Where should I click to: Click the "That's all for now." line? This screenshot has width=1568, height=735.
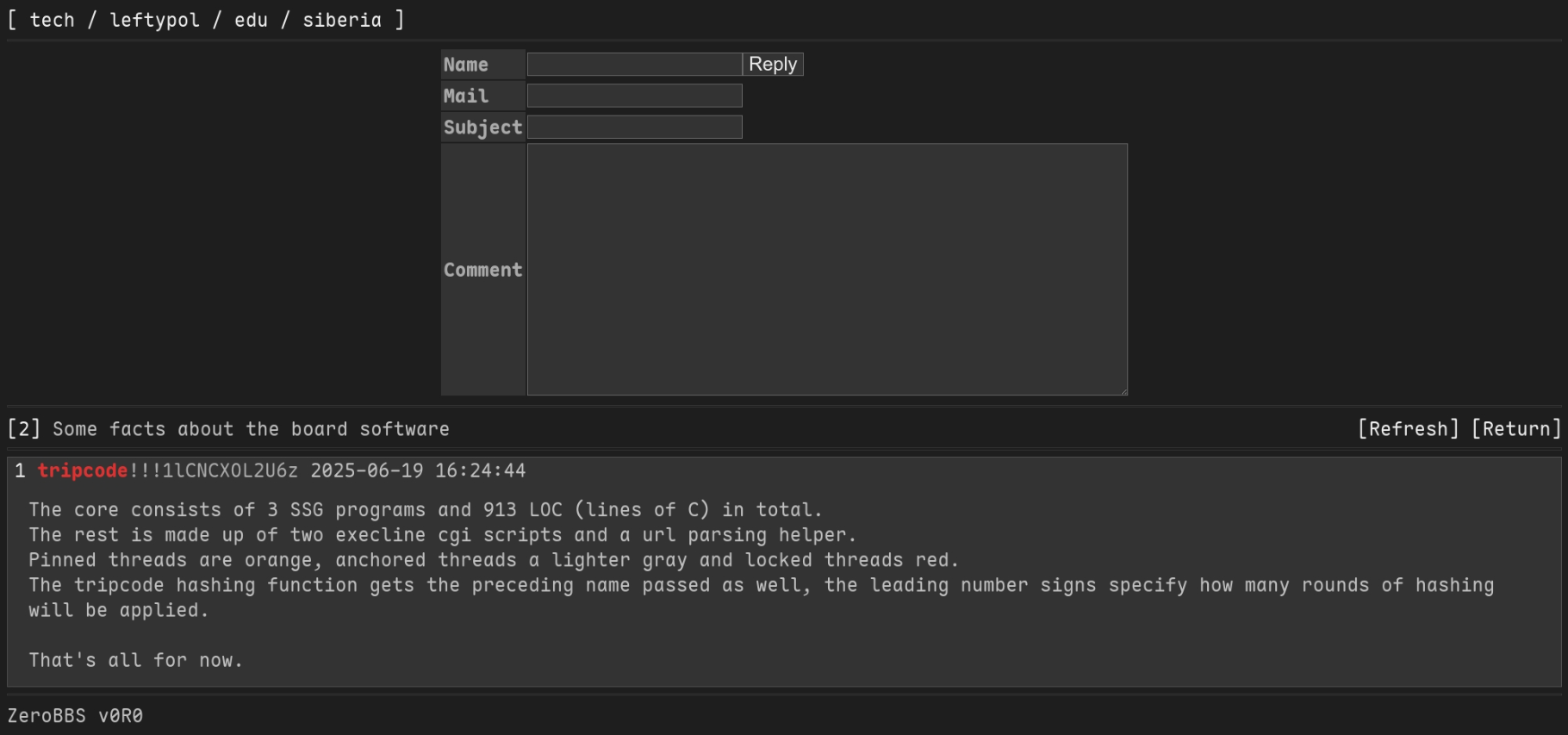tap(135, 660)
